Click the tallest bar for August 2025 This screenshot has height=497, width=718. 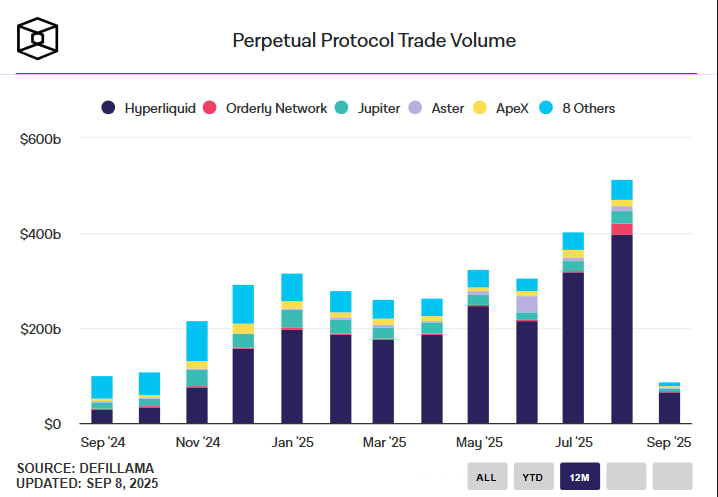pos(621,320)
